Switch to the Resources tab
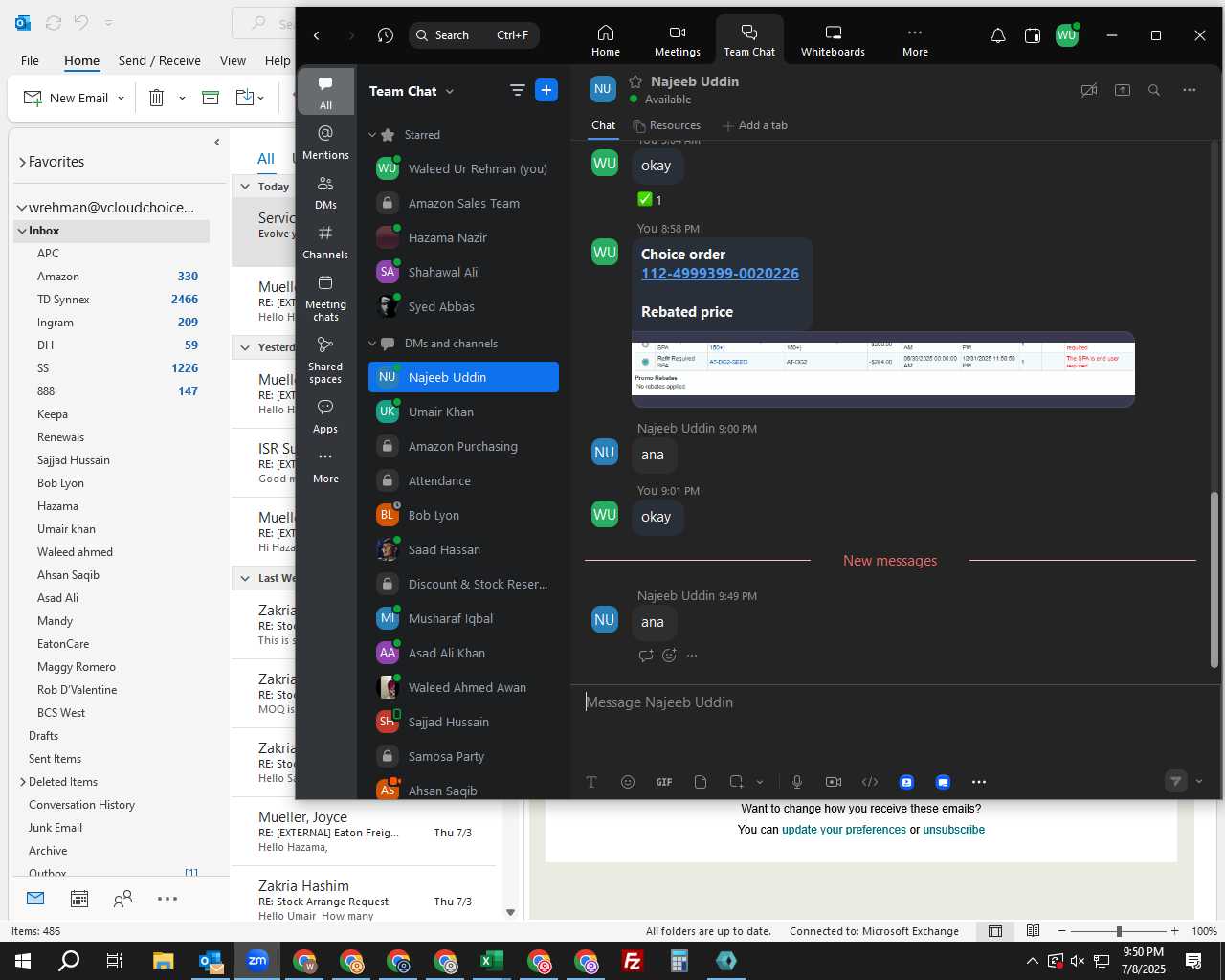The width and height of the screenshot is (1225, 980). click(x=667, y=125)
